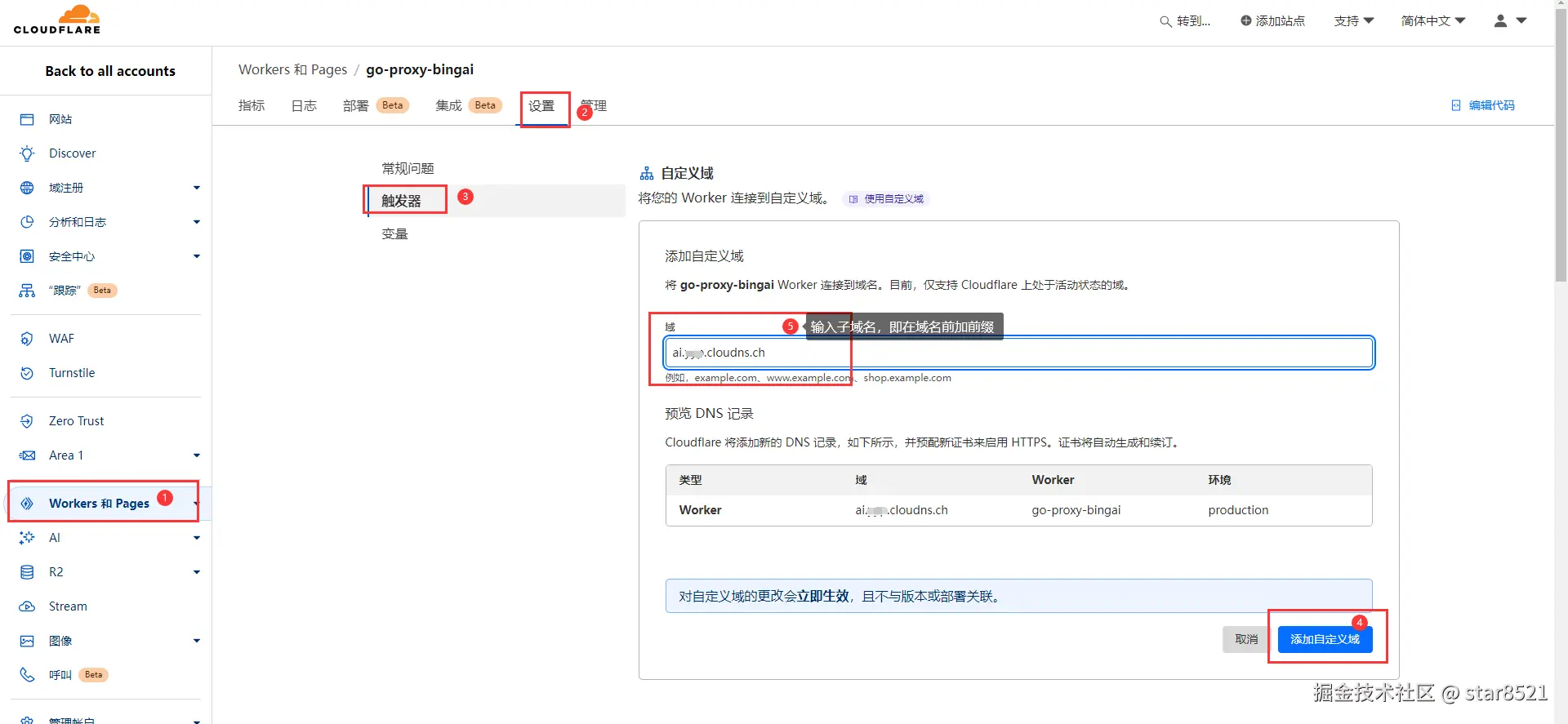
Task: Switch to the 日志 tab
Action: click(x=304, y=105)
